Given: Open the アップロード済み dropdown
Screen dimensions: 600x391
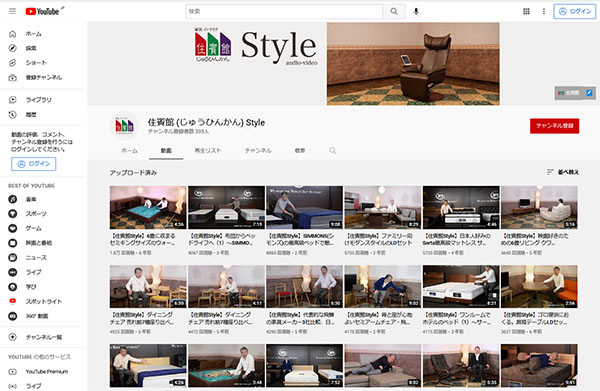Looking at the screenshot, I should (133, 173).
